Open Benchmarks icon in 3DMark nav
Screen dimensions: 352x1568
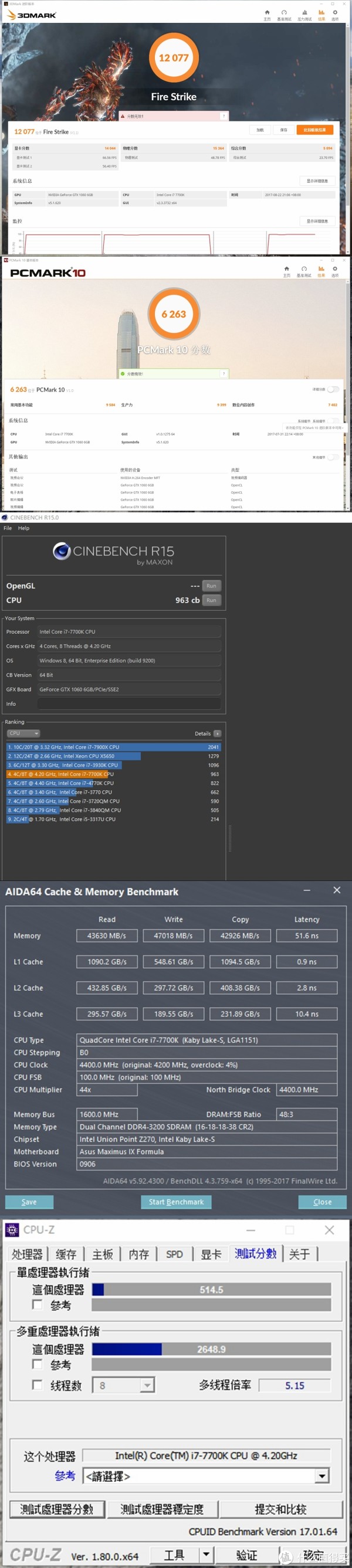tap(284, 12)
